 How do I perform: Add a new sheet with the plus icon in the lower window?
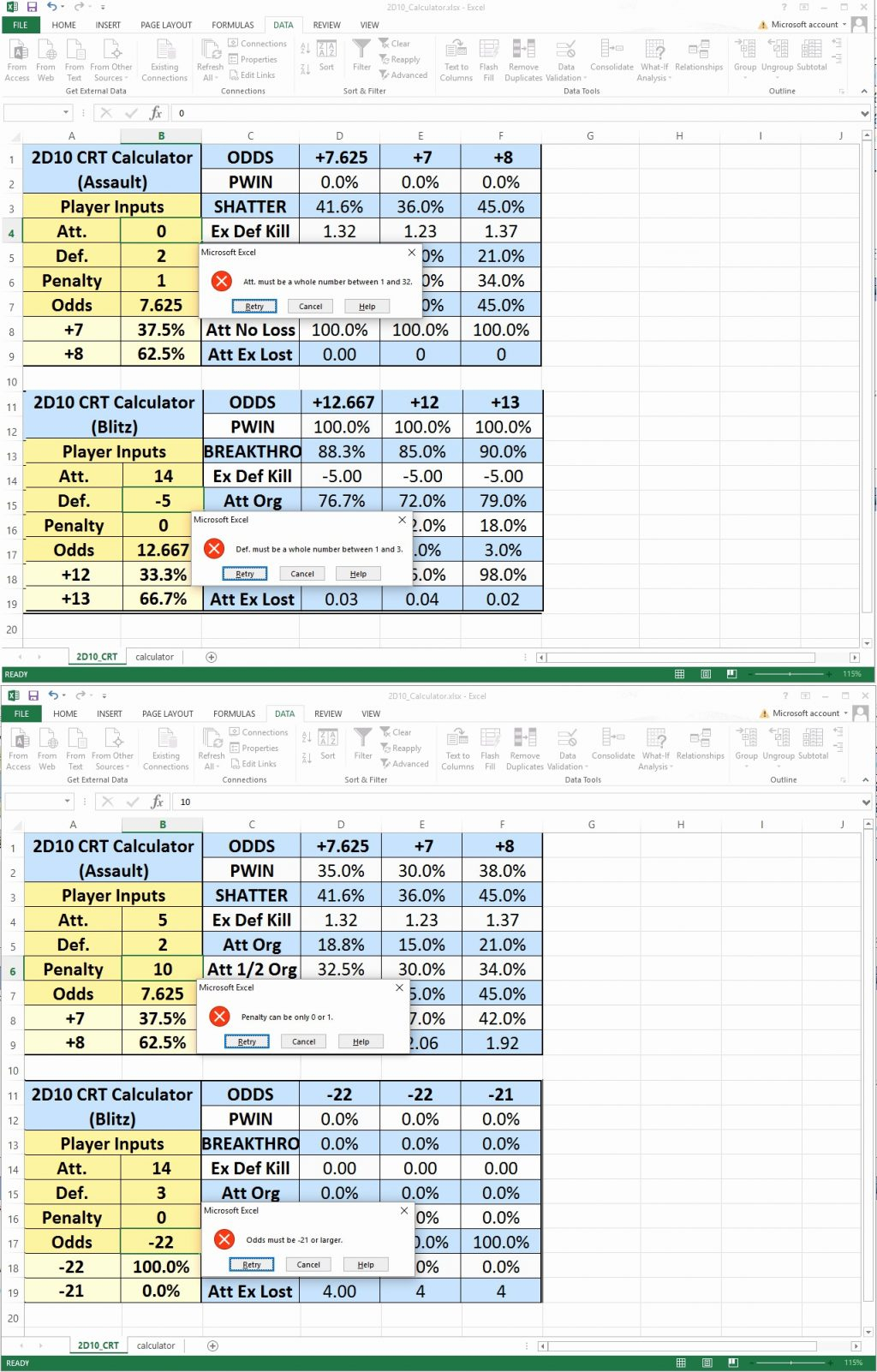pyautogui.click(x=213, y=1345)
